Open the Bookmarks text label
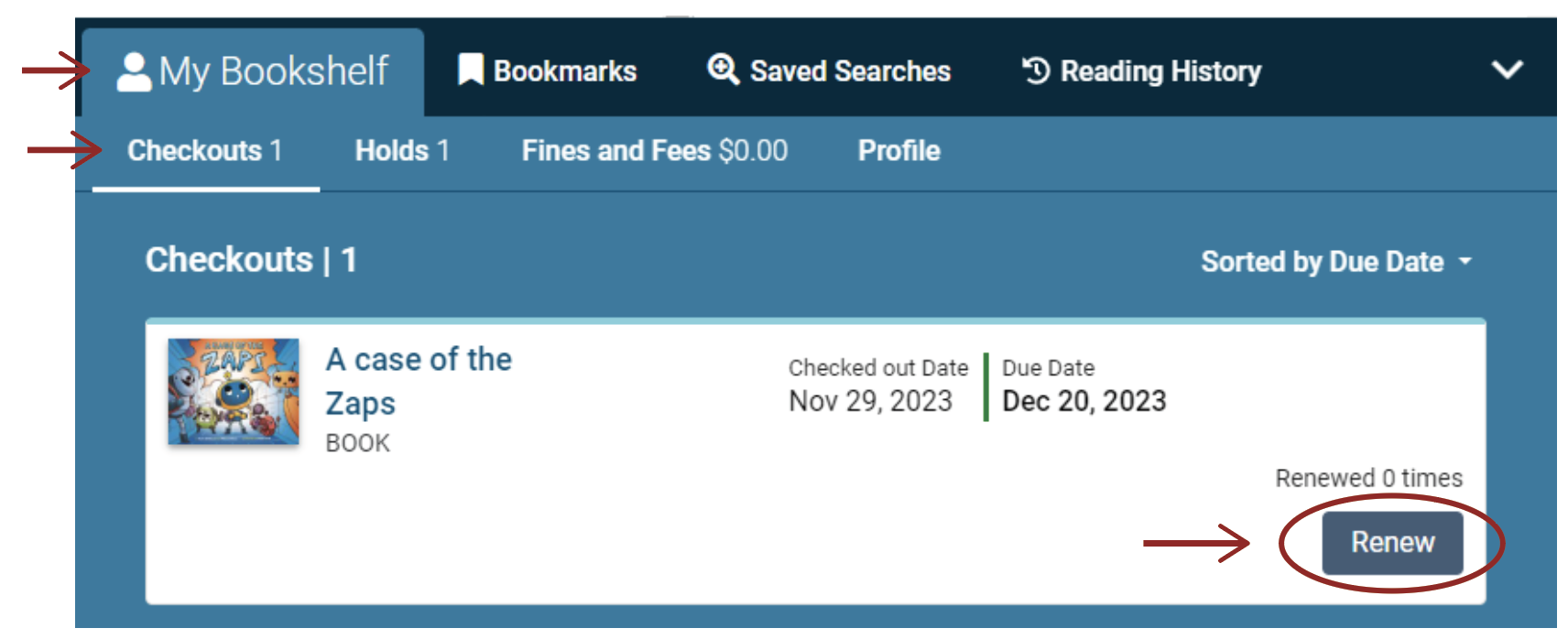Viewport: 1568px width, 639px height. coord(565,71)
